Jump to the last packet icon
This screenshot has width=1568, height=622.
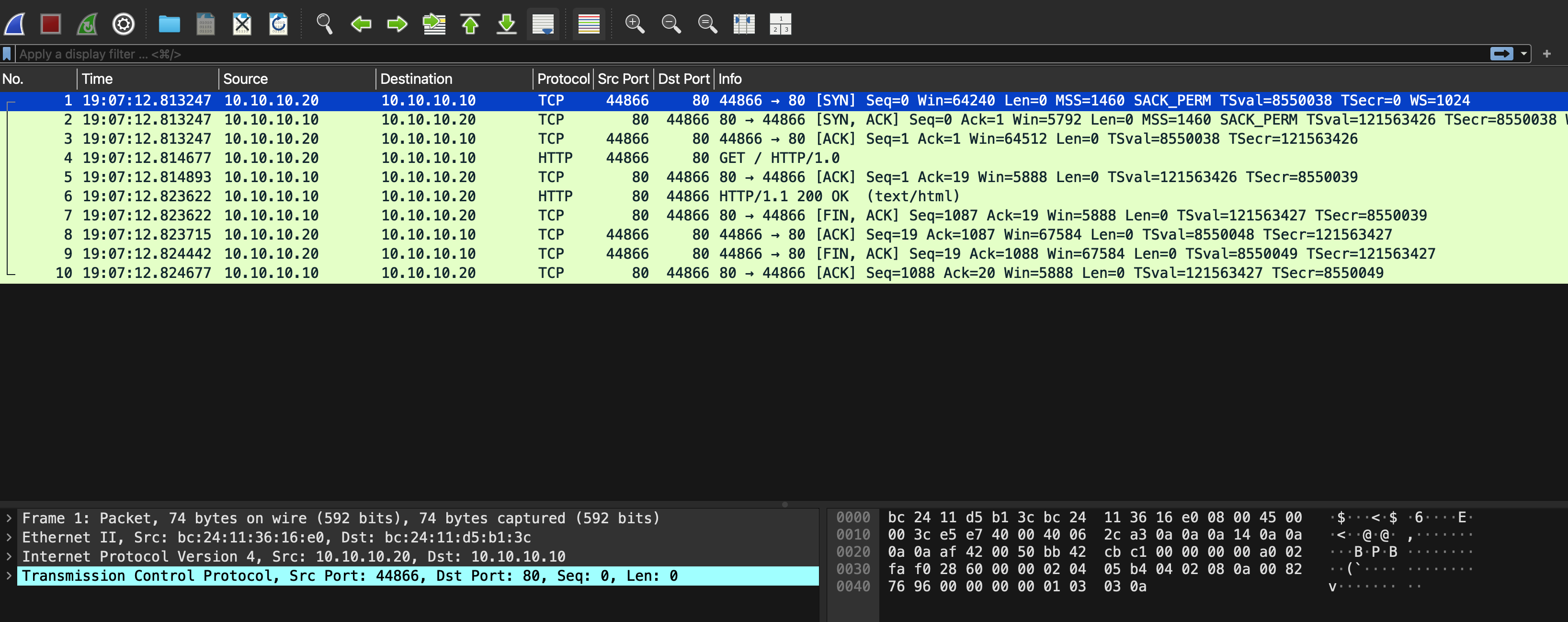pyautogui.click(x=506, y=24)
